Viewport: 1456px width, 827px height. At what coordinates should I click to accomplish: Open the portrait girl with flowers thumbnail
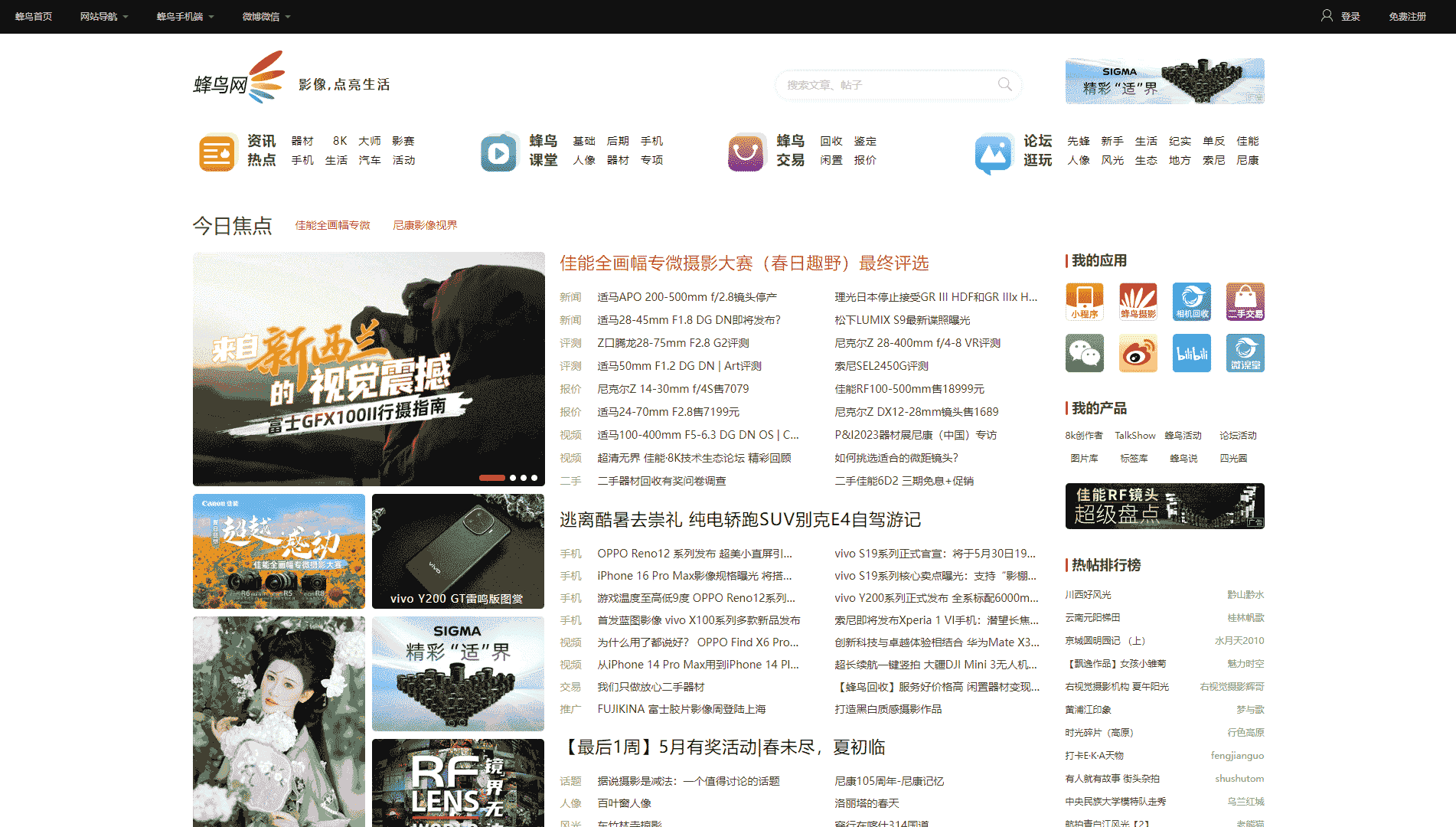[279, 721]
